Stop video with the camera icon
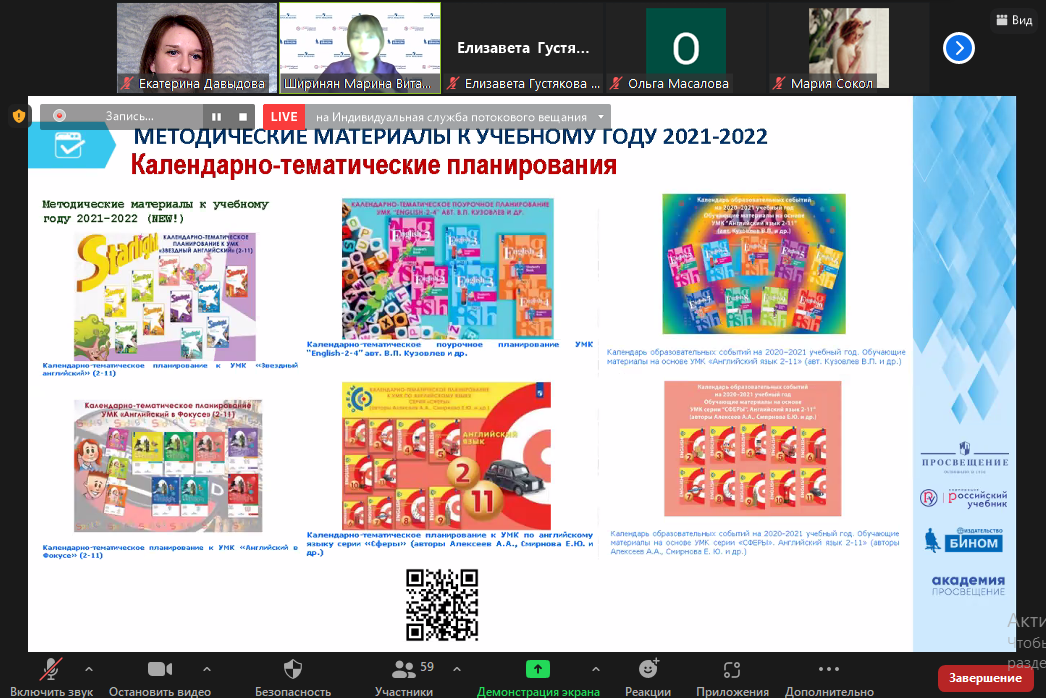1046x698 pixels. [x=159, y=669]
